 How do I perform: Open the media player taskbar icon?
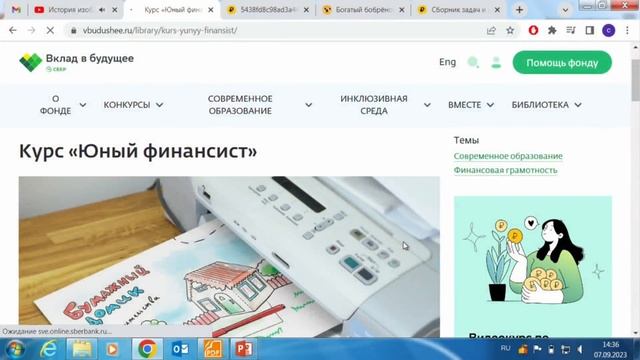point(112,349)
